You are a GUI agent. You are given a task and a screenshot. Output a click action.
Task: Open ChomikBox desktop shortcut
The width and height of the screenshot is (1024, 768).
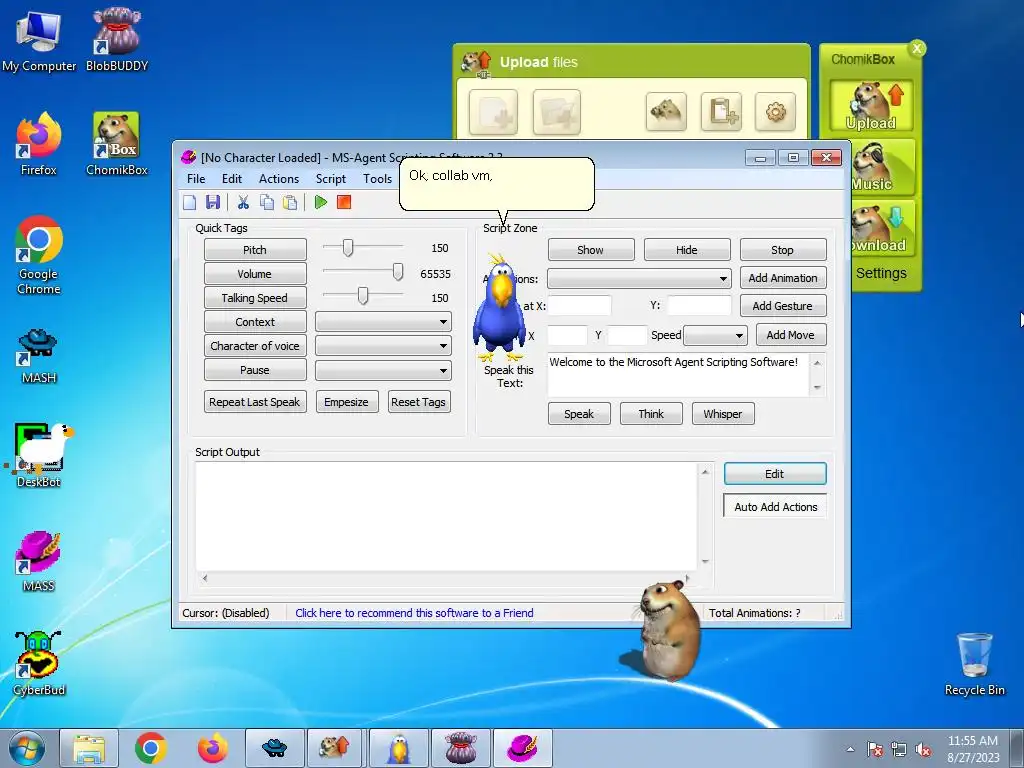[117, 144]
